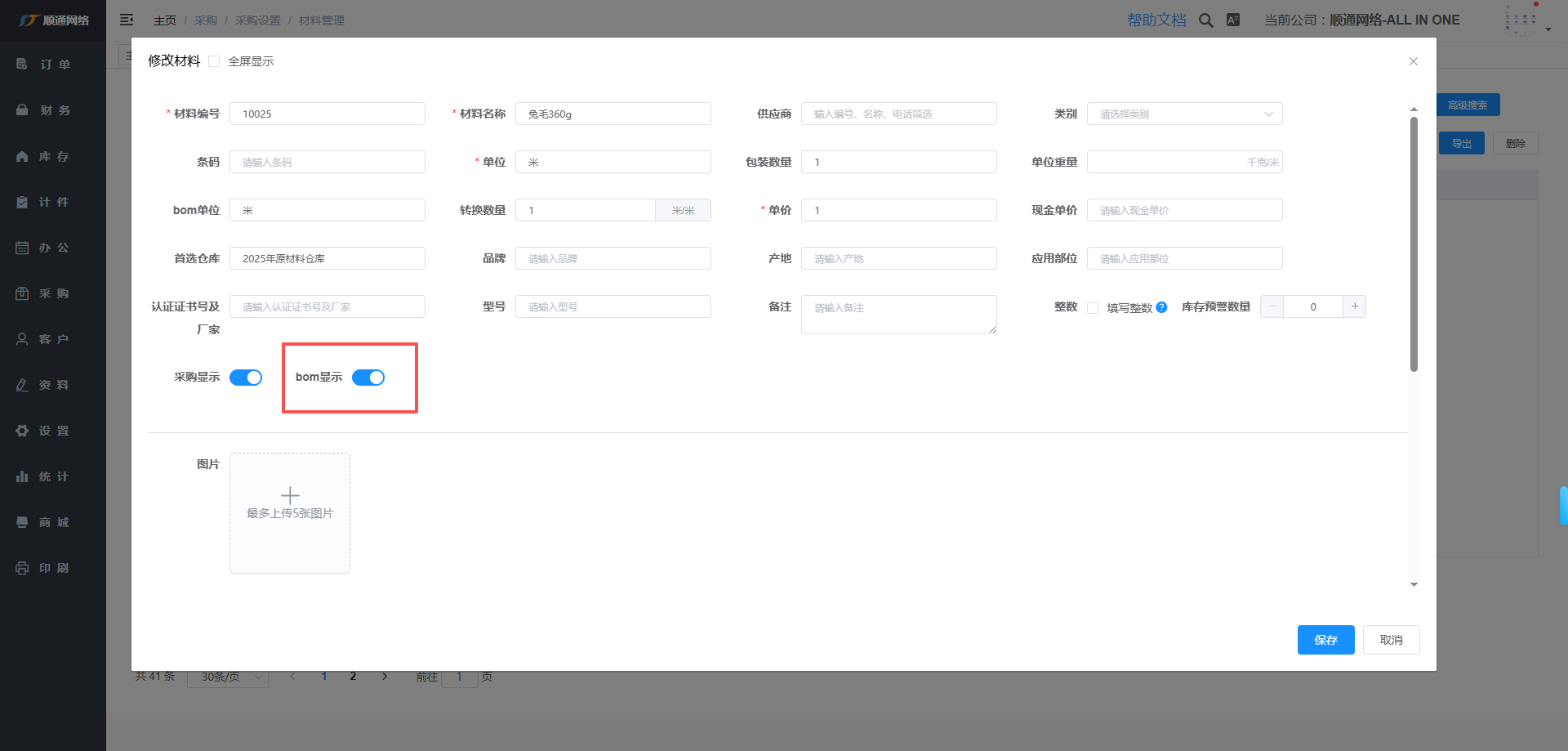1568x751 pixels.
Task: Click the search magnifier icon in header
Action: [x=1205, y=20]
